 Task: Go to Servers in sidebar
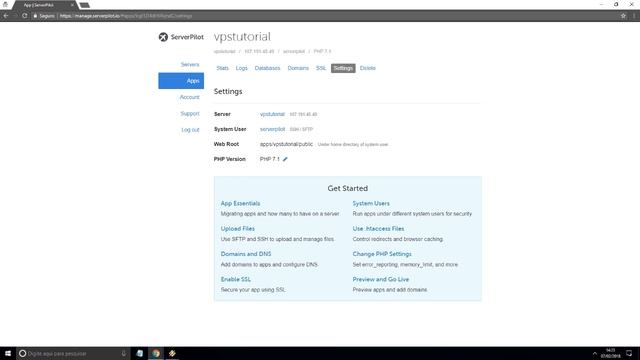pyautogui.click(x=190, y=64)
